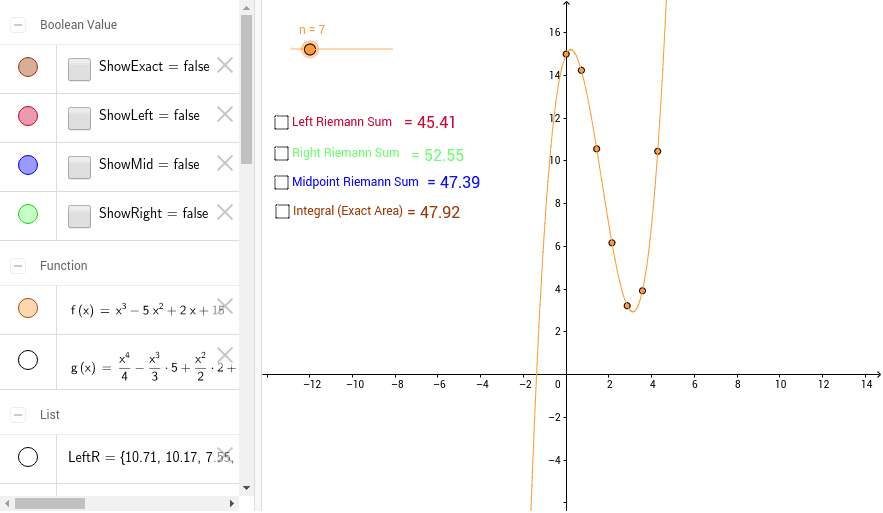Click the curve point near y = 14
The image size is (883, 513).
[582, 70]
